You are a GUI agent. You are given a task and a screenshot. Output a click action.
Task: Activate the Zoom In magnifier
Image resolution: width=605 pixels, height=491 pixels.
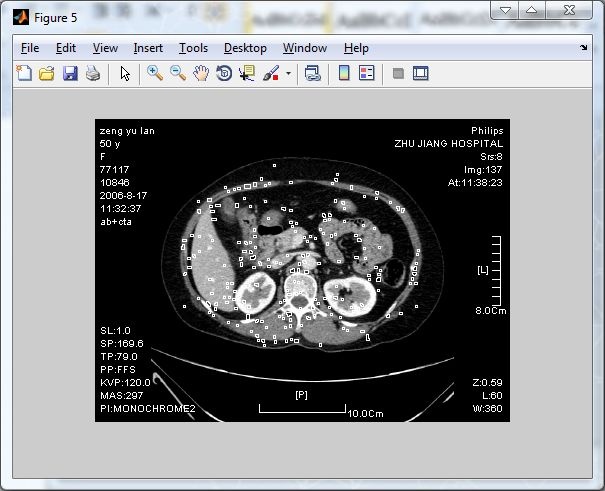click(x=155, y=73)
